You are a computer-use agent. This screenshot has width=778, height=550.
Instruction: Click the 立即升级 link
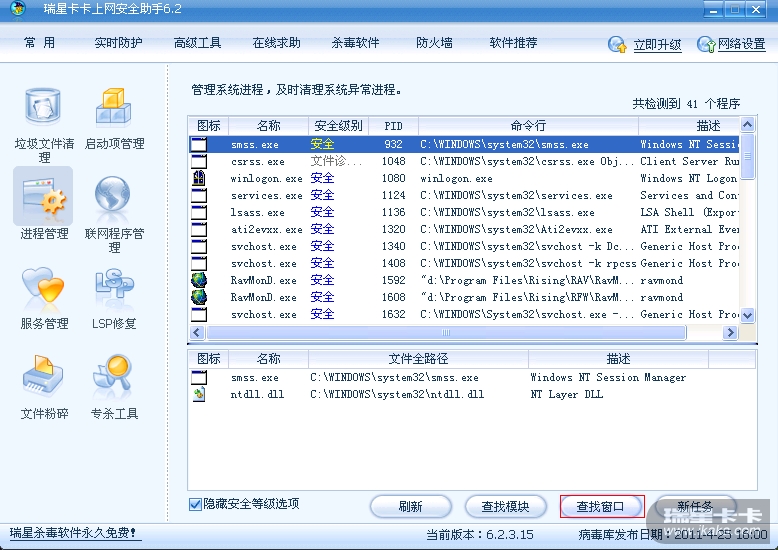[657, 45]
